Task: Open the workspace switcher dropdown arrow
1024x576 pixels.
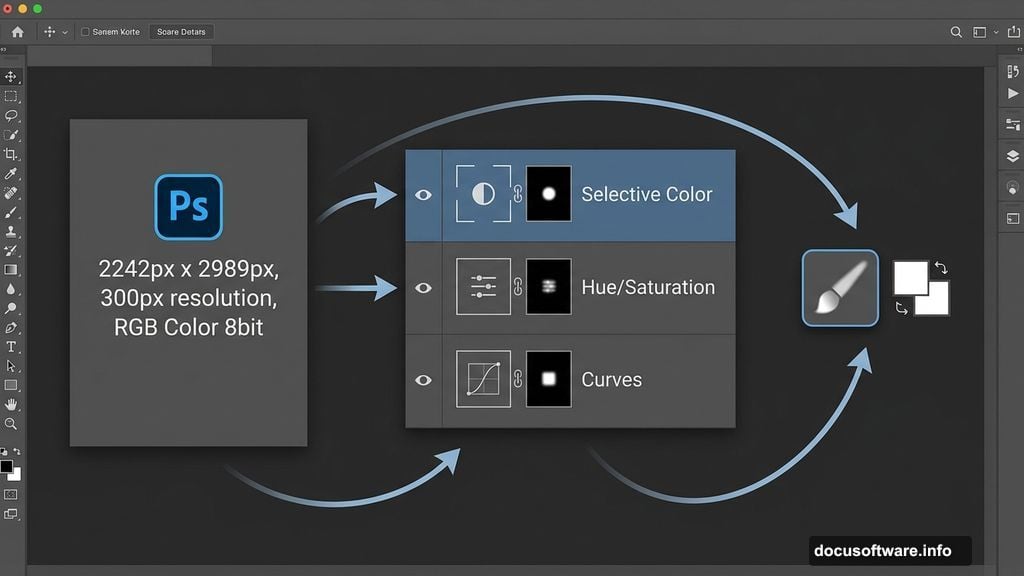Action: pos(996,32)
